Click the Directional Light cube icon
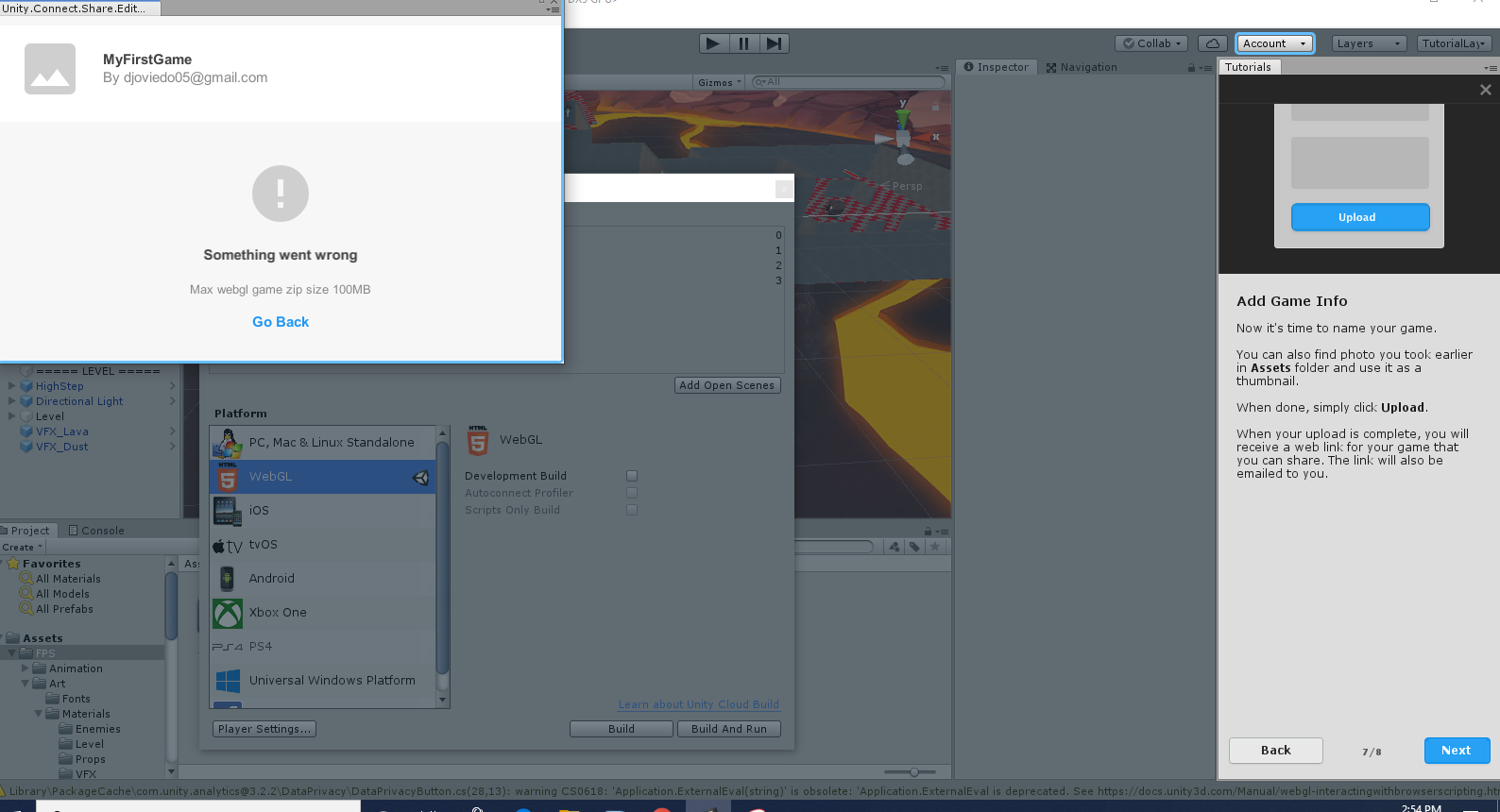The image size is (1500, 812). click(26, 401)
